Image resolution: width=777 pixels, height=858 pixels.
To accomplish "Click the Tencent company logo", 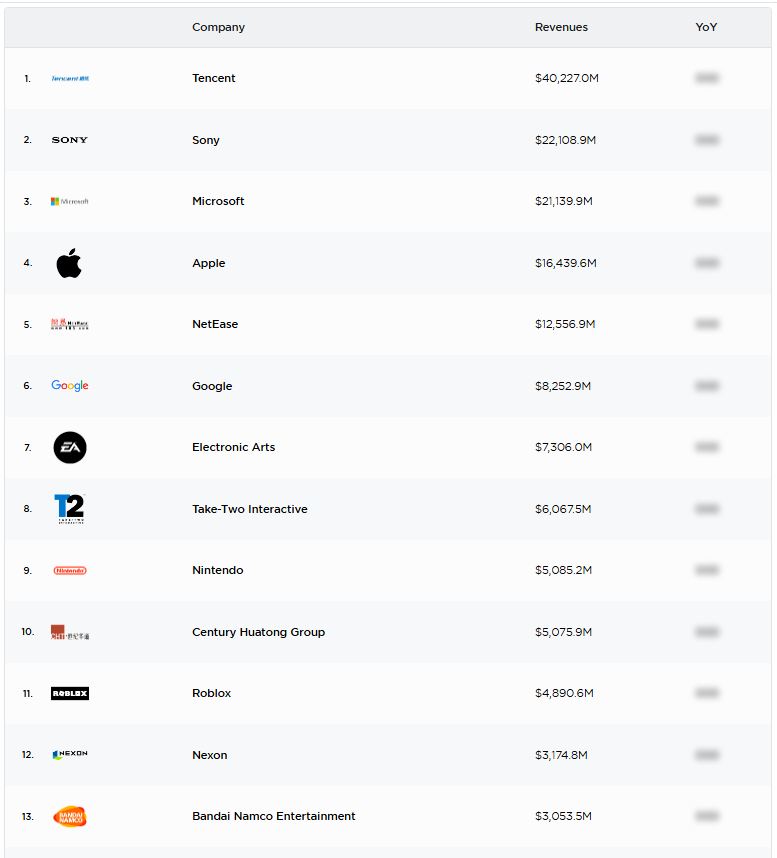I will (70, 78).
